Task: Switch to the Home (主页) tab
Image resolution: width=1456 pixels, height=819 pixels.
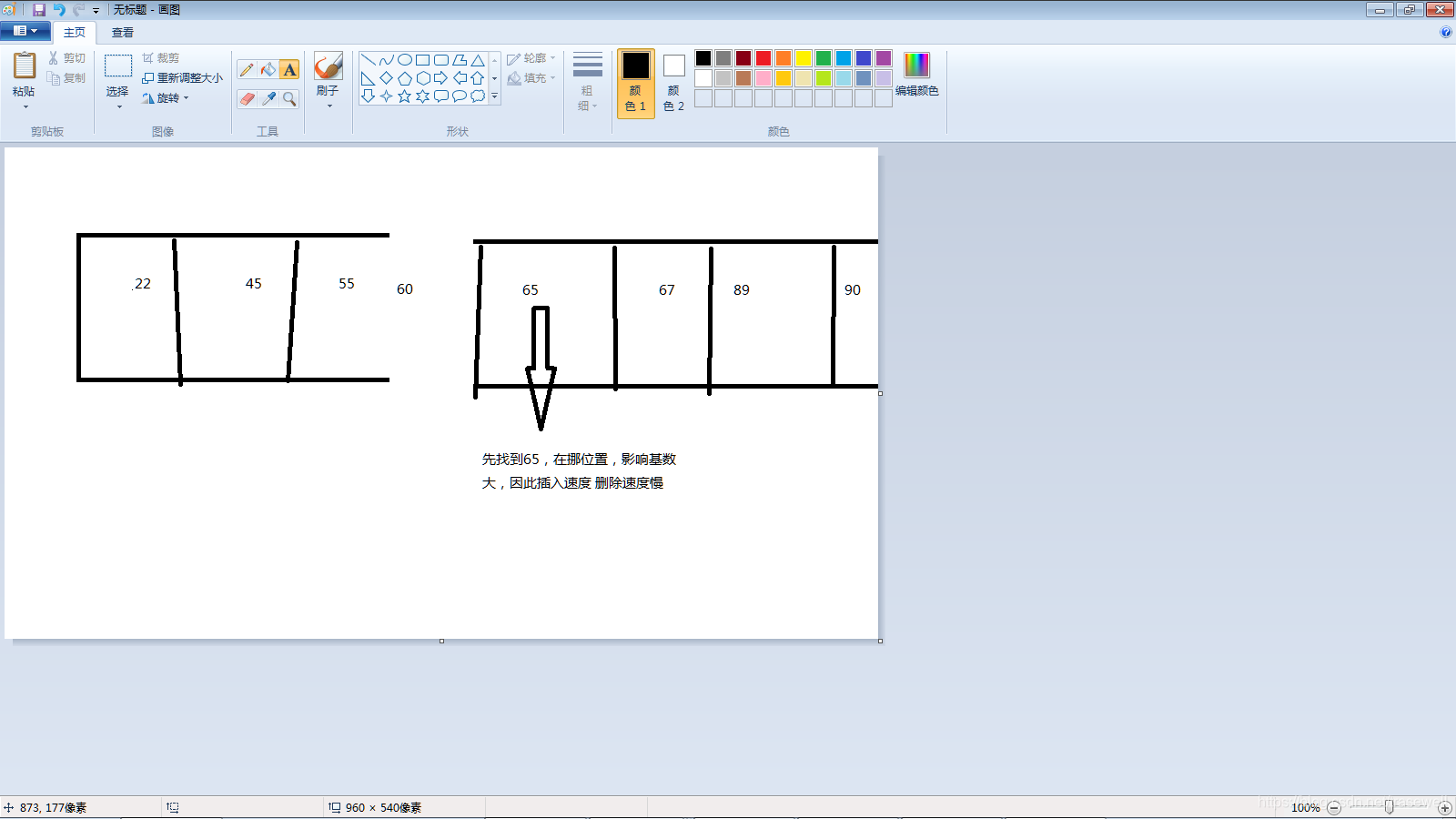Action: [x=75, y=32]
